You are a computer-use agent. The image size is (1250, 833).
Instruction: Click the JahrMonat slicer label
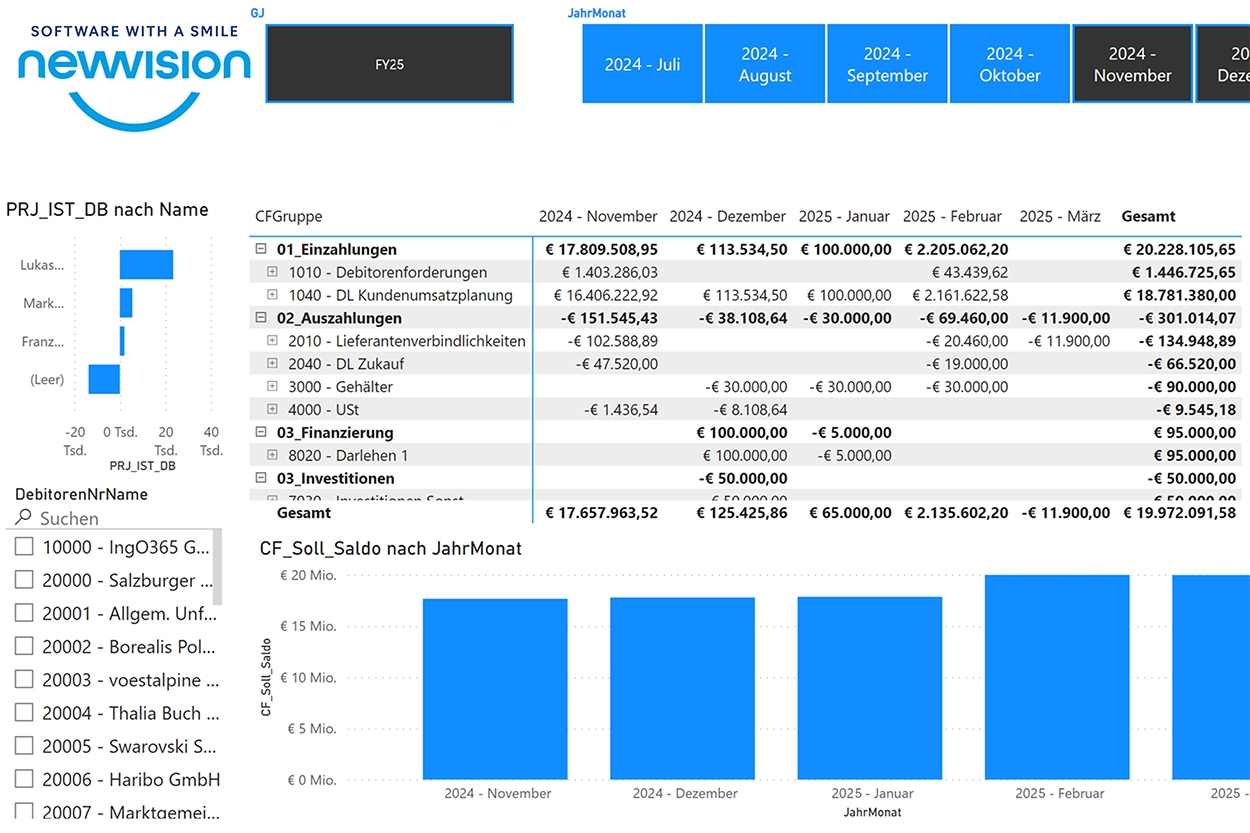[596, 13]
